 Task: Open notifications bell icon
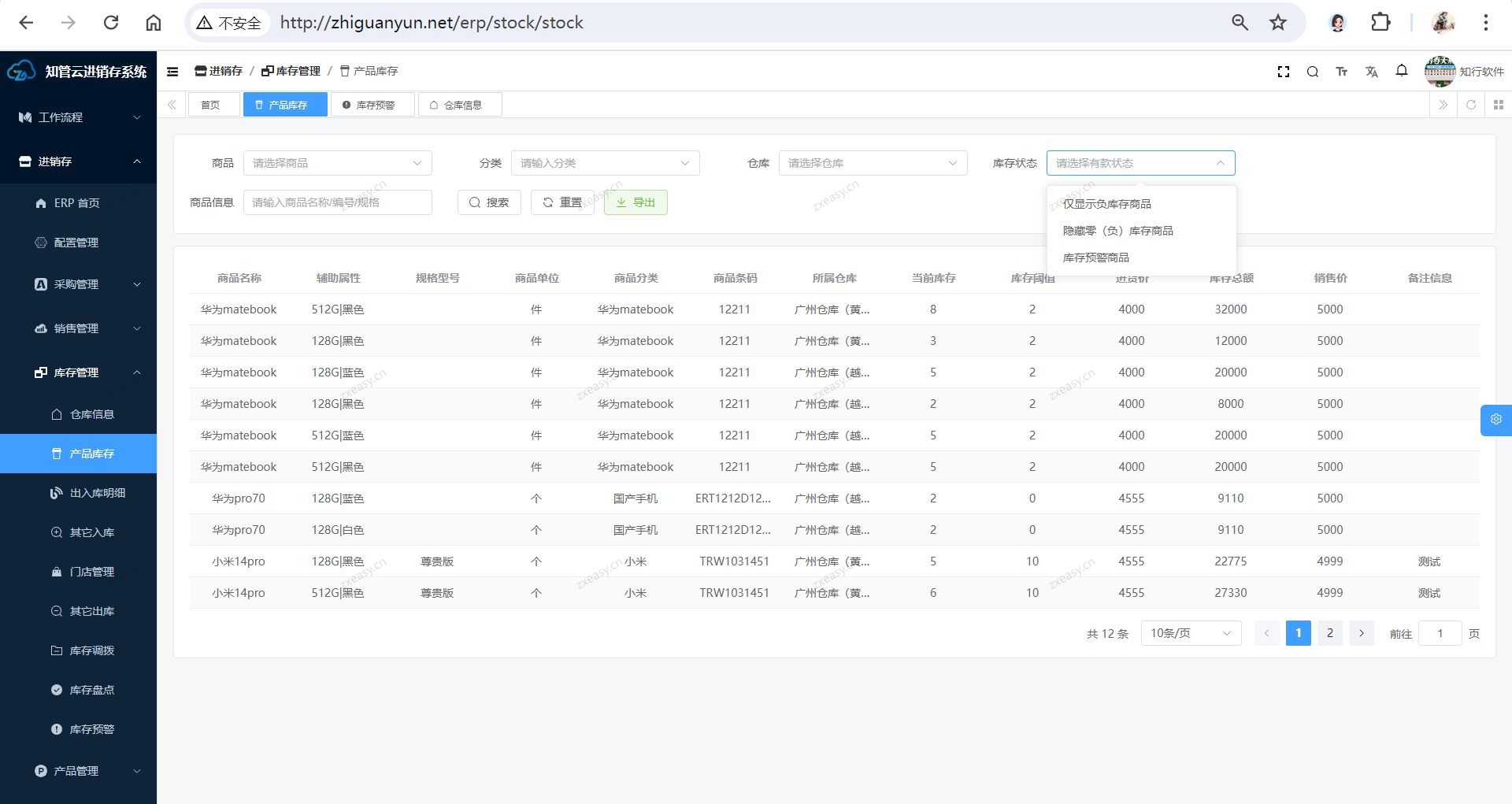(1402, 71)
